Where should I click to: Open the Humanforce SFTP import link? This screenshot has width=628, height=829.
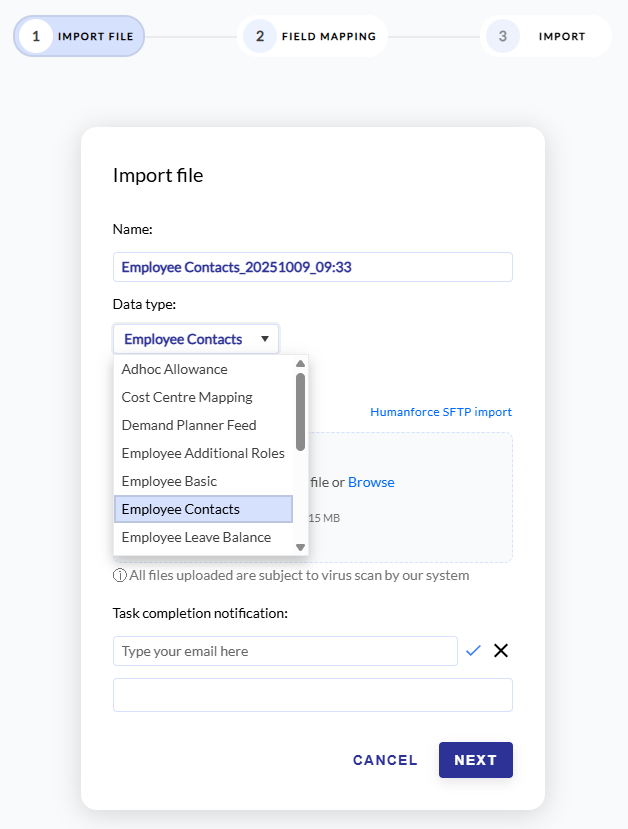pyautogui.click(x=440, y=411)
